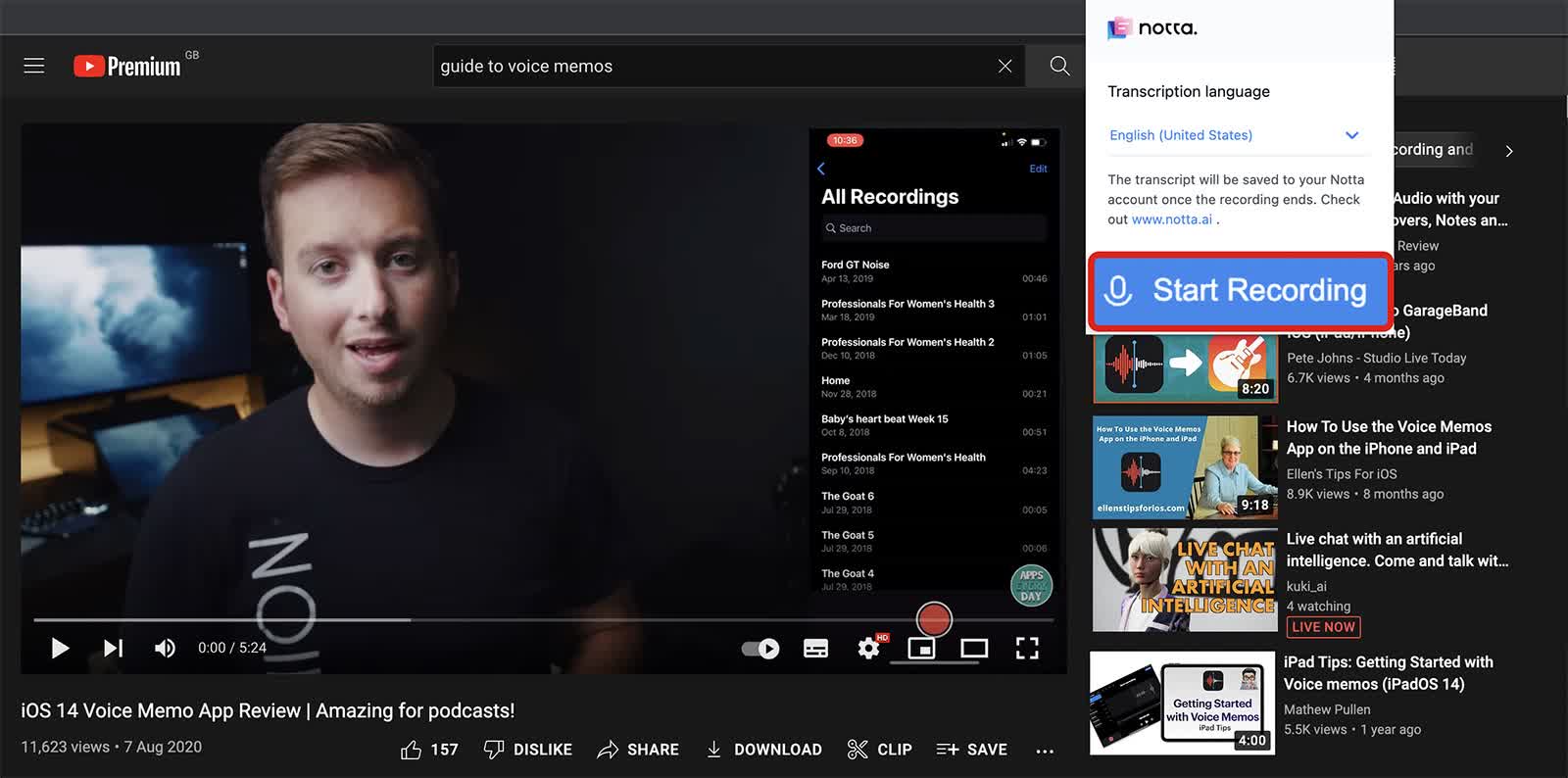Visit Mathew Pullen channel

[1327, 709]
